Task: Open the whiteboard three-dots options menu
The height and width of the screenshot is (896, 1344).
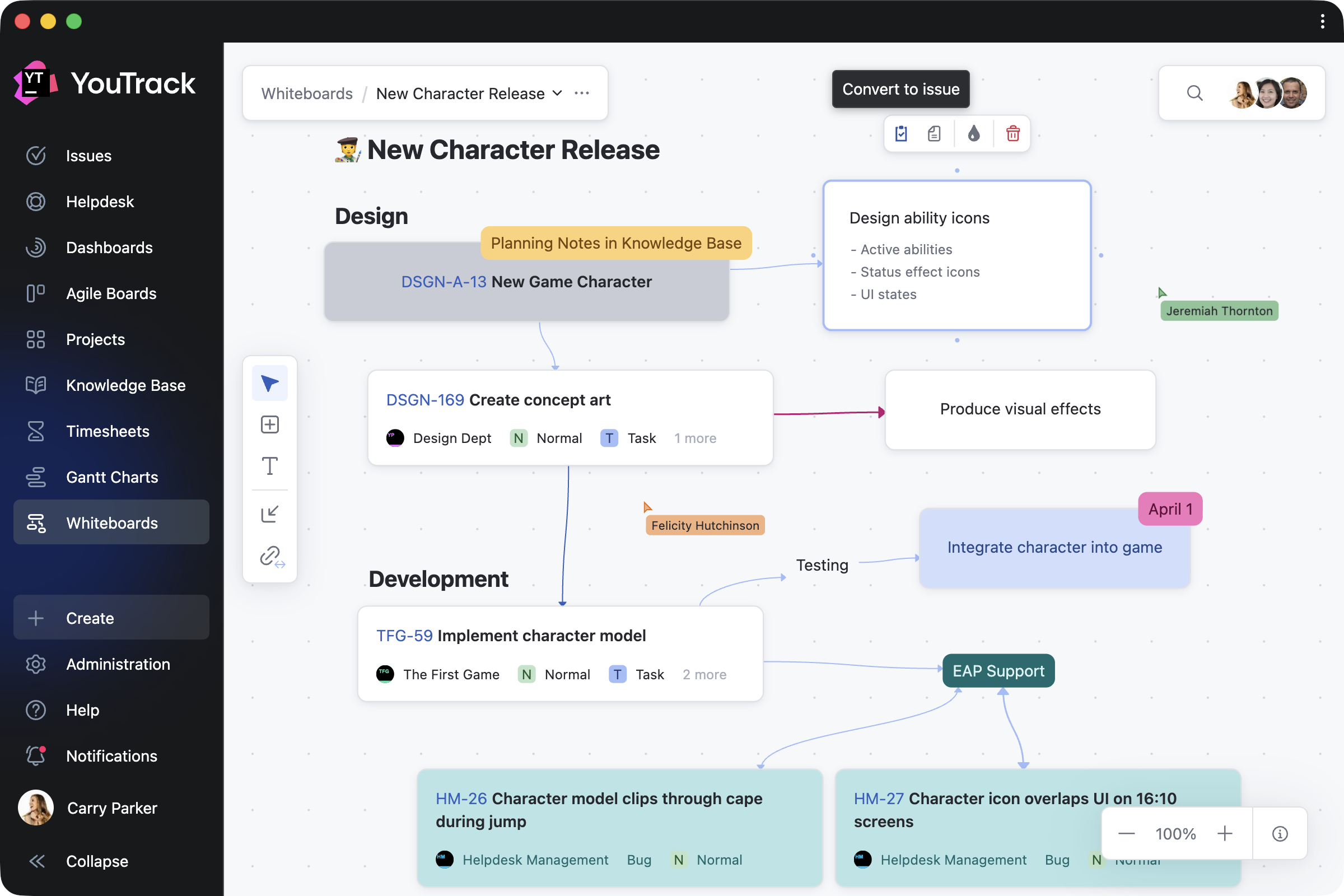Action: (582, 93)
